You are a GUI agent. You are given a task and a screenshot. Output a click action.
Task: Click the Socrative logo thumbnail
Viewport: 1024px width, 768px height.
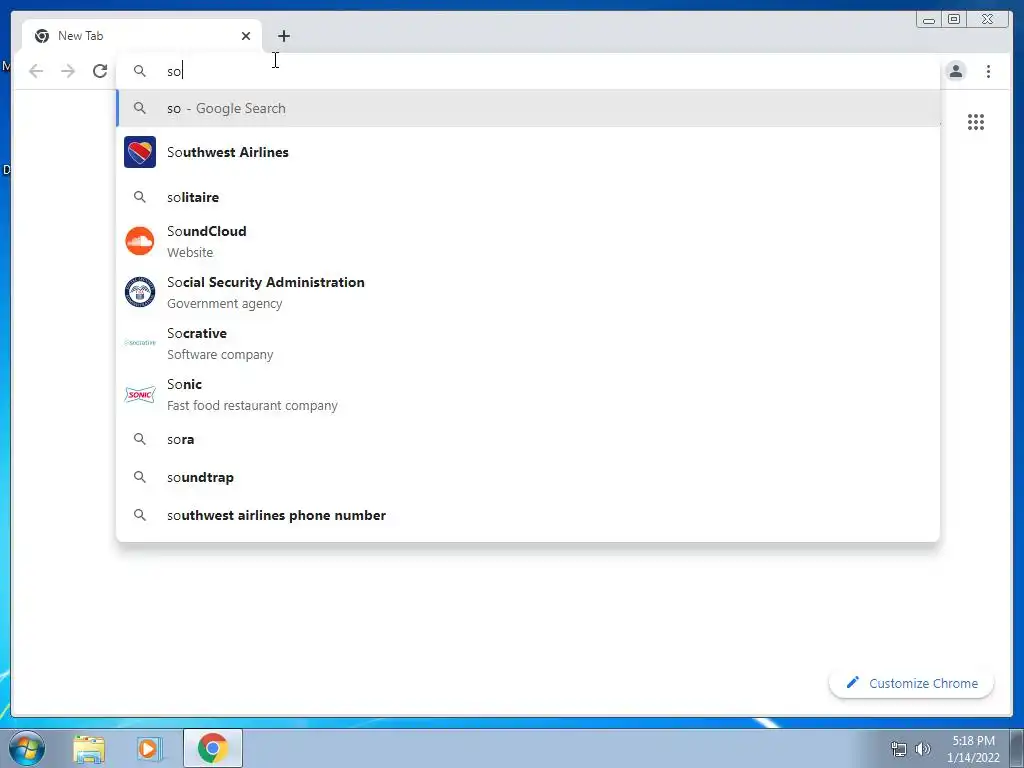tap(140, 342)
